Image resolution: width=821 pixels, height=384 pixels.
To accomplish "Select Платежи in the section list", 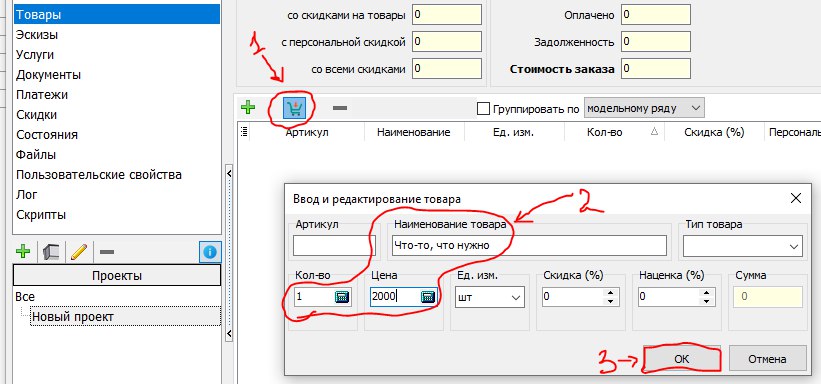I will (x=117, y=95).
